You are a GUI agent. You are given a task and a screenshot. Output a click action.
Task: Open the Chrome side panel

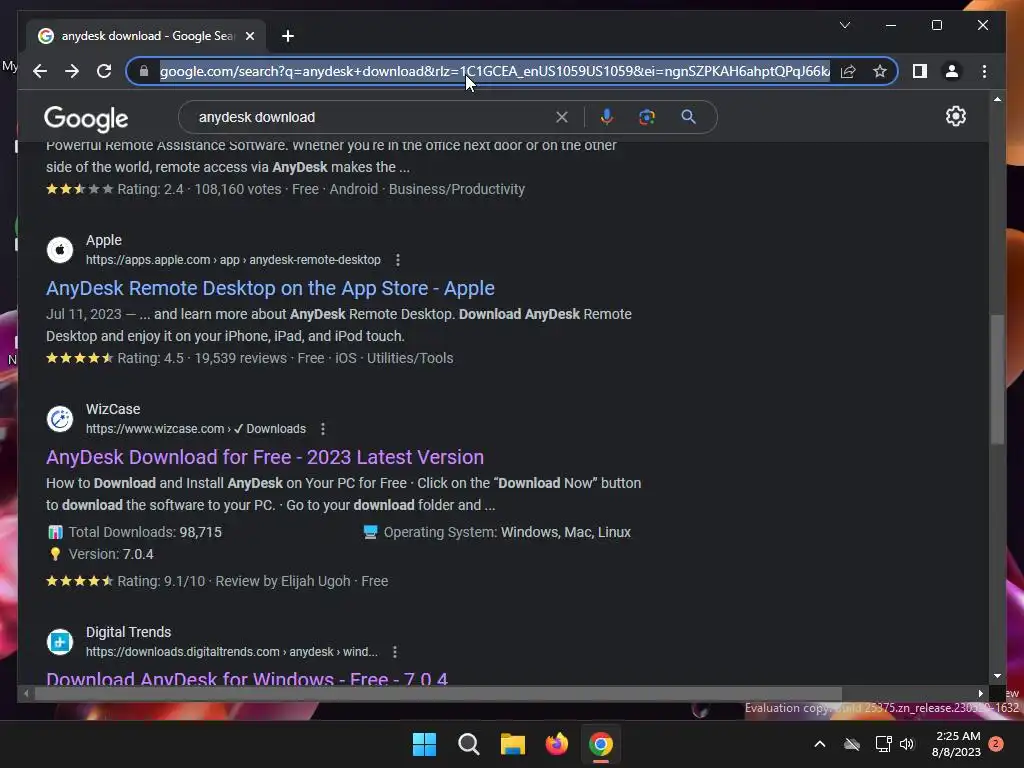click(x=920, y=71)
